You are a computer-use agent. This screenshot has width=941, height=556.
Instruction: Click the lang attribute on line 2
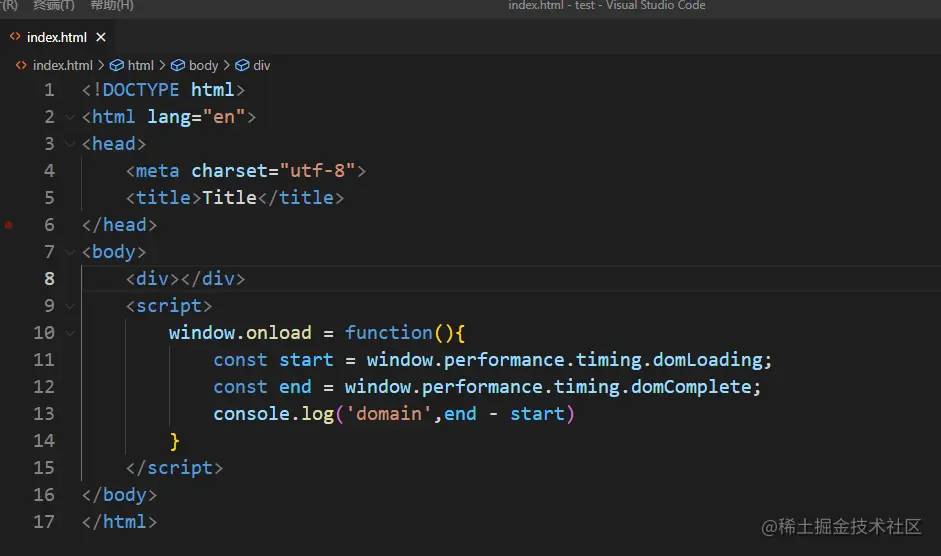pos(169,117)
